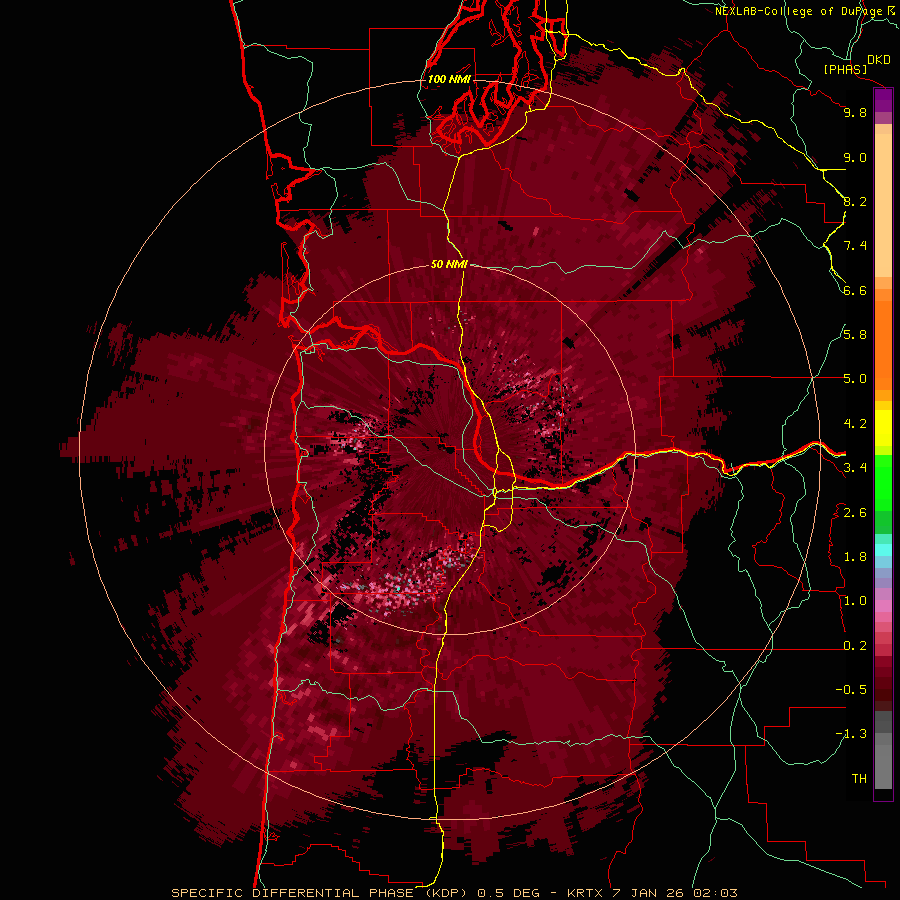Viewport: 900px width, 900px height.
Task: Click the 8.2 value on color scale
Action: click(x=855, y=201)
